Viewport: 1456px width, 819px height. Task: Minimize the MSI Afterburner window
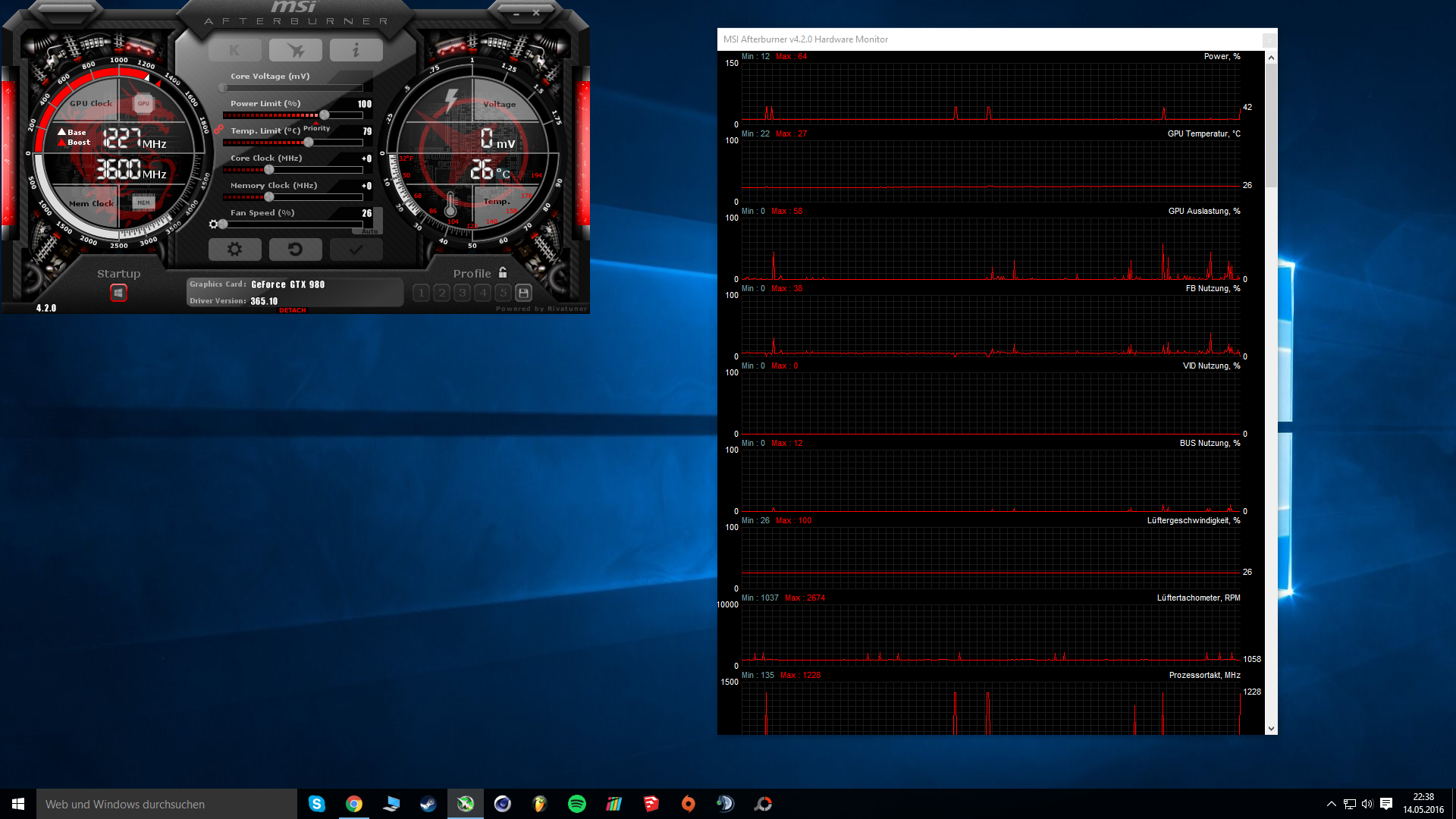[x=516, y=14]
